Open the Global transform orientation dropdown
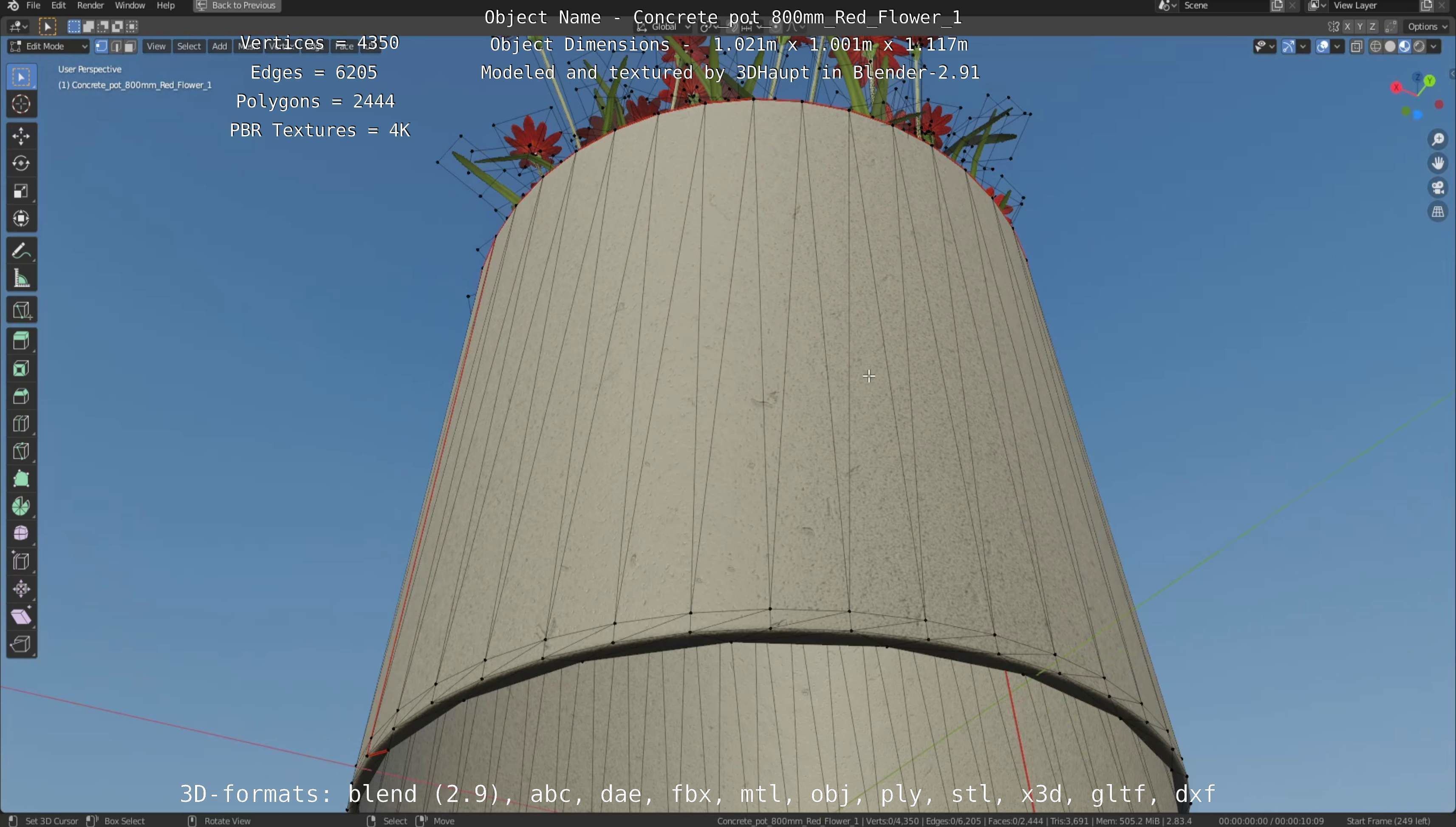 click(663, 27)
